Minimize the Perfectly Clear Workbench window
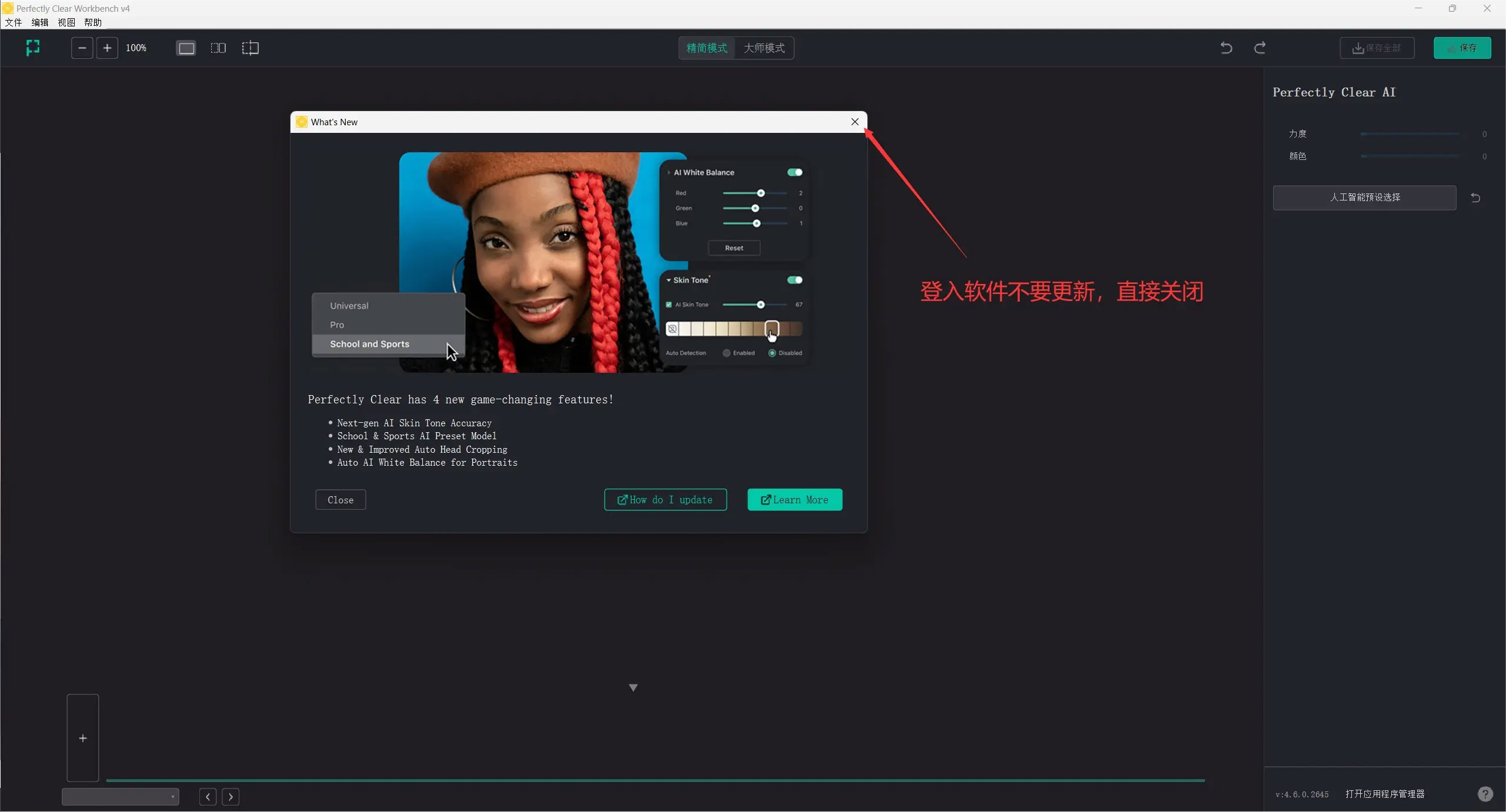Image resolution: width=1506 pixels, height=812 pixels. [x=1418, y=8]
